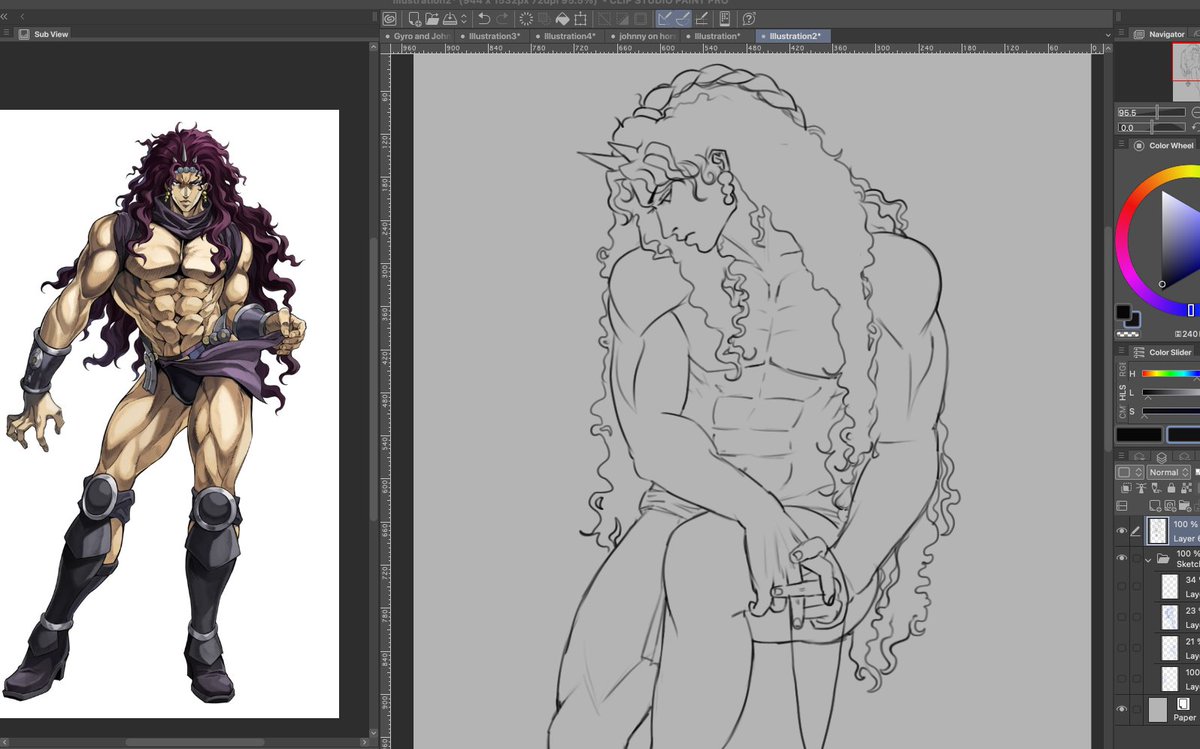Viewport: 1200px width, 749px height.
Task: Toggle Snap to Grid icon
Action: click(x=702, y=19)
